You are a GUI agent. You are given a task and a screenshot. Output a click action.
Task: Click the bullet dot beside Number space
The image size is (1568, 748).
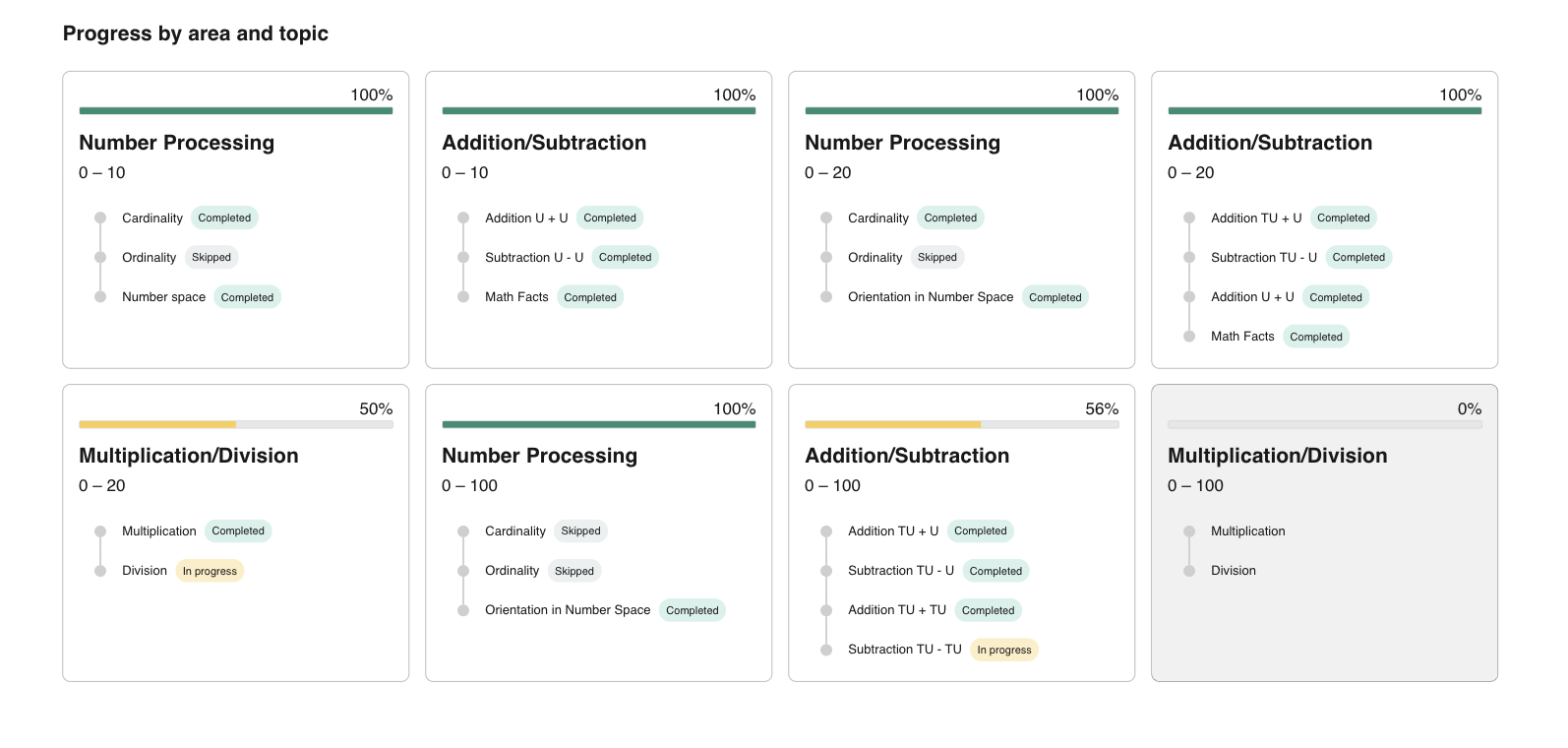(x=100, y=296)
